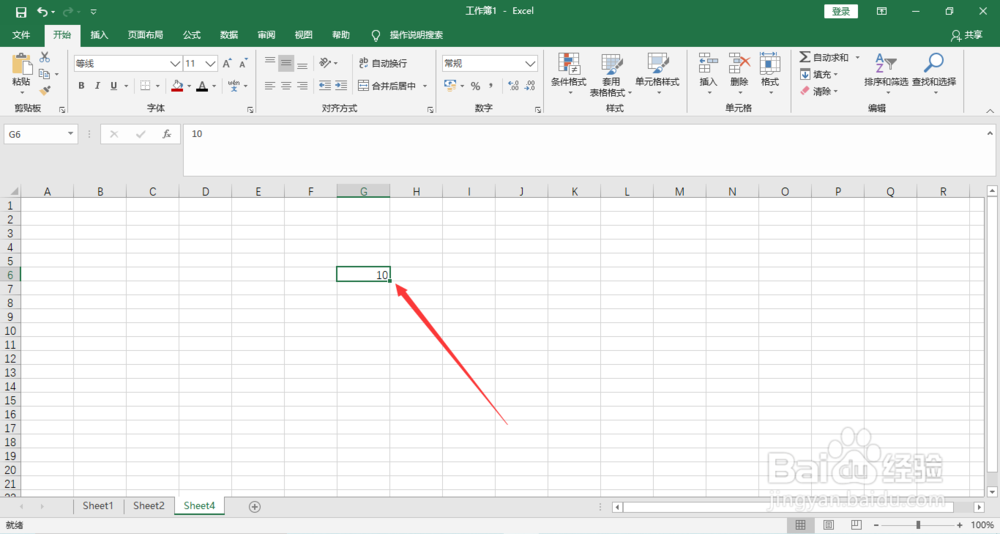Click the 操作说明搜索 search box
Viewport: 1000px width, 534px height.
tap(416, 35)
